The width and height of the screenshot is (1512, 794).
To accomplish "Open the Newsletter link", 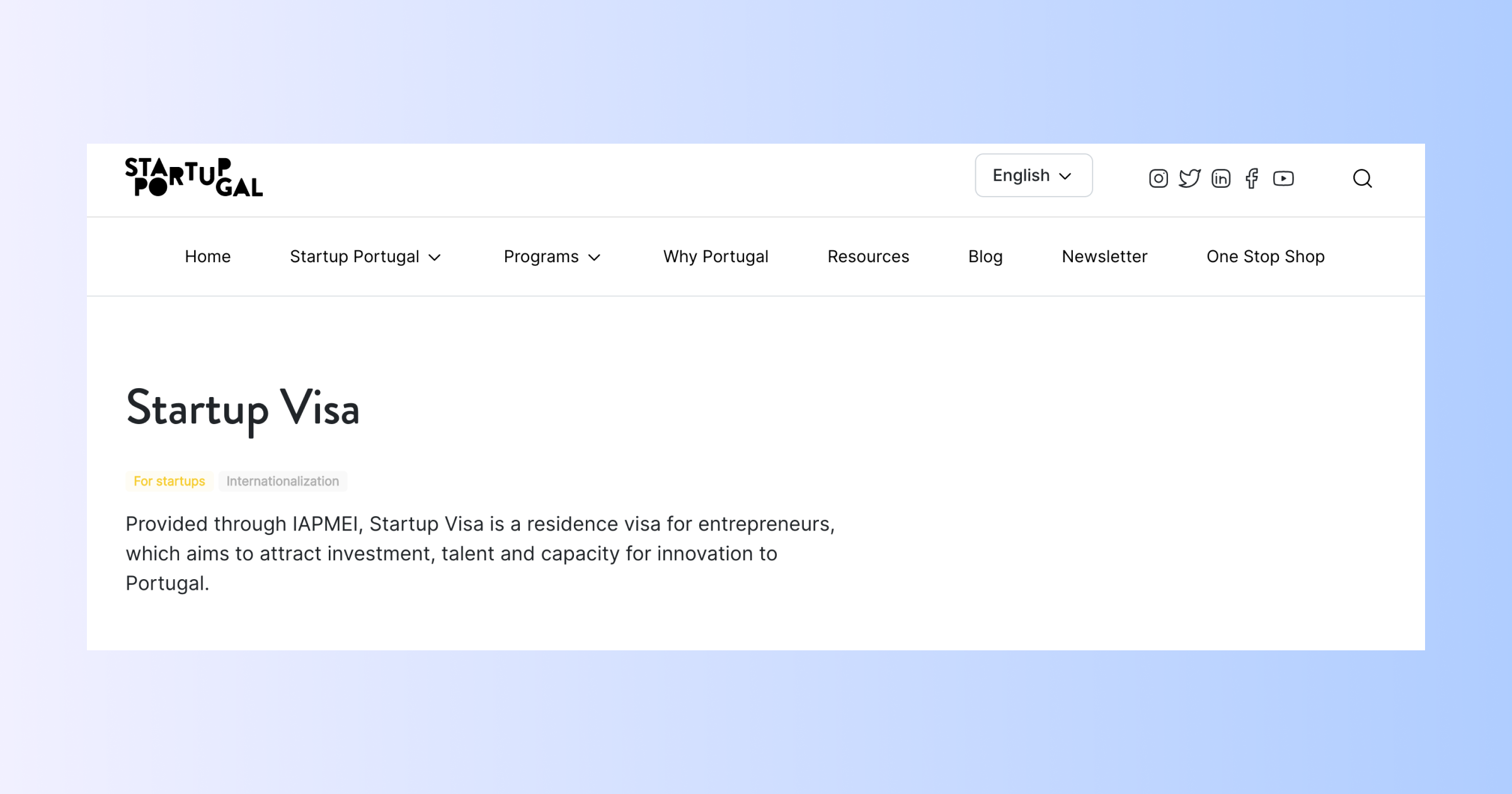I will pos(1104,256).
